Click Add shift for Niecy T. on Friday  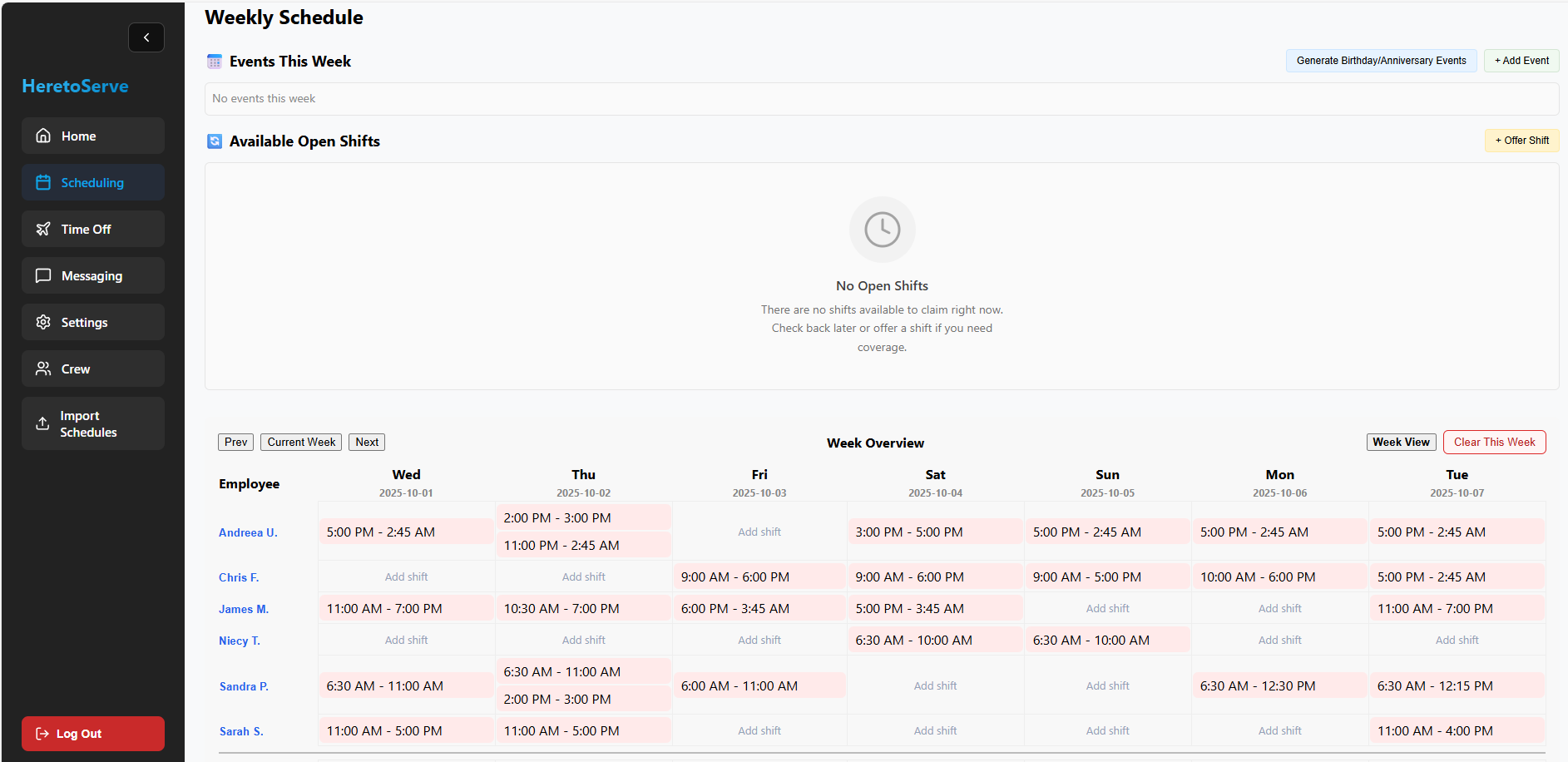pyautogui.click(x=759, y=640)
